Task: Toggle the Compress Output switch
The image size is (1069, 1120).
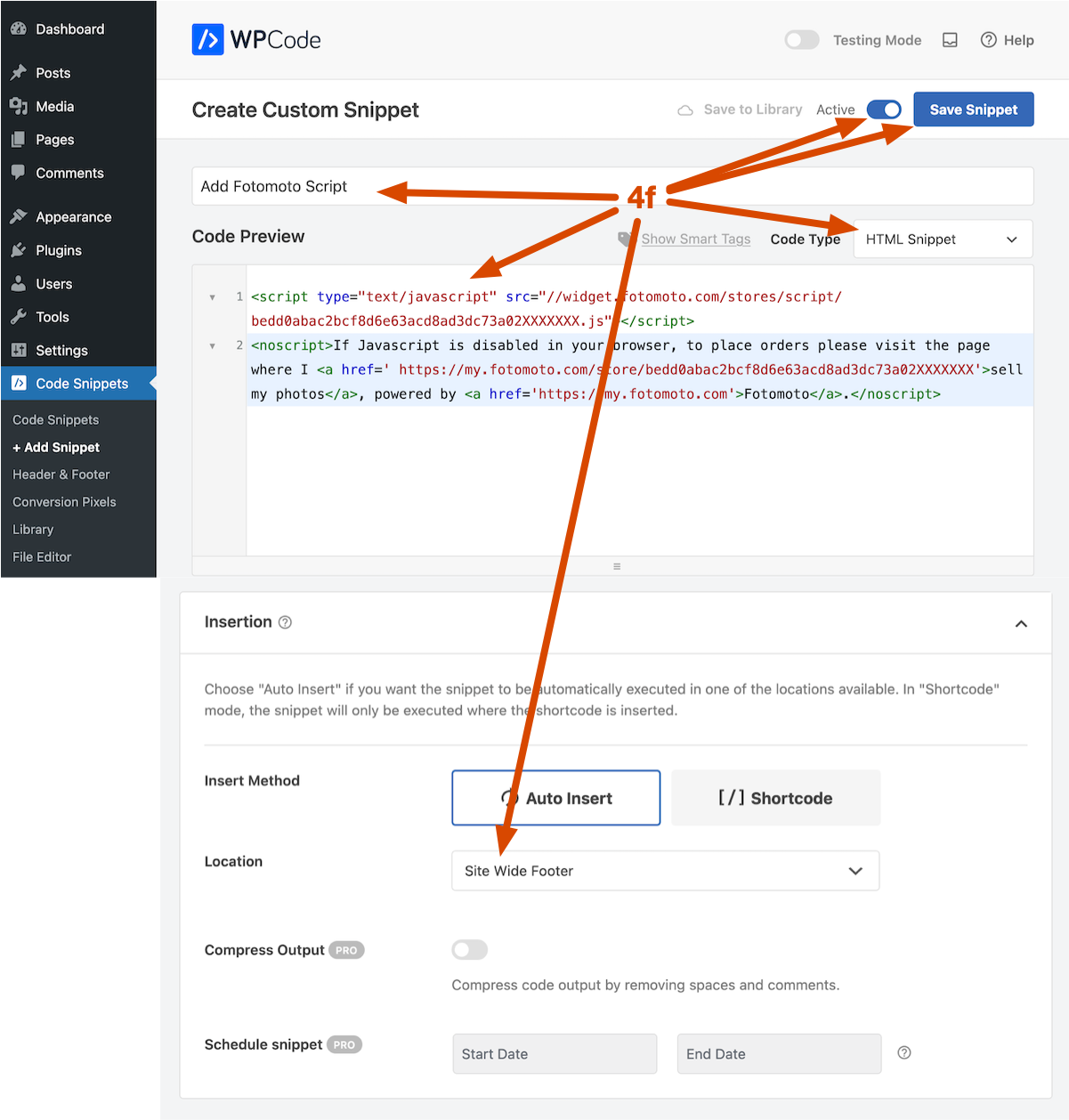Action: tap(469, 950)
